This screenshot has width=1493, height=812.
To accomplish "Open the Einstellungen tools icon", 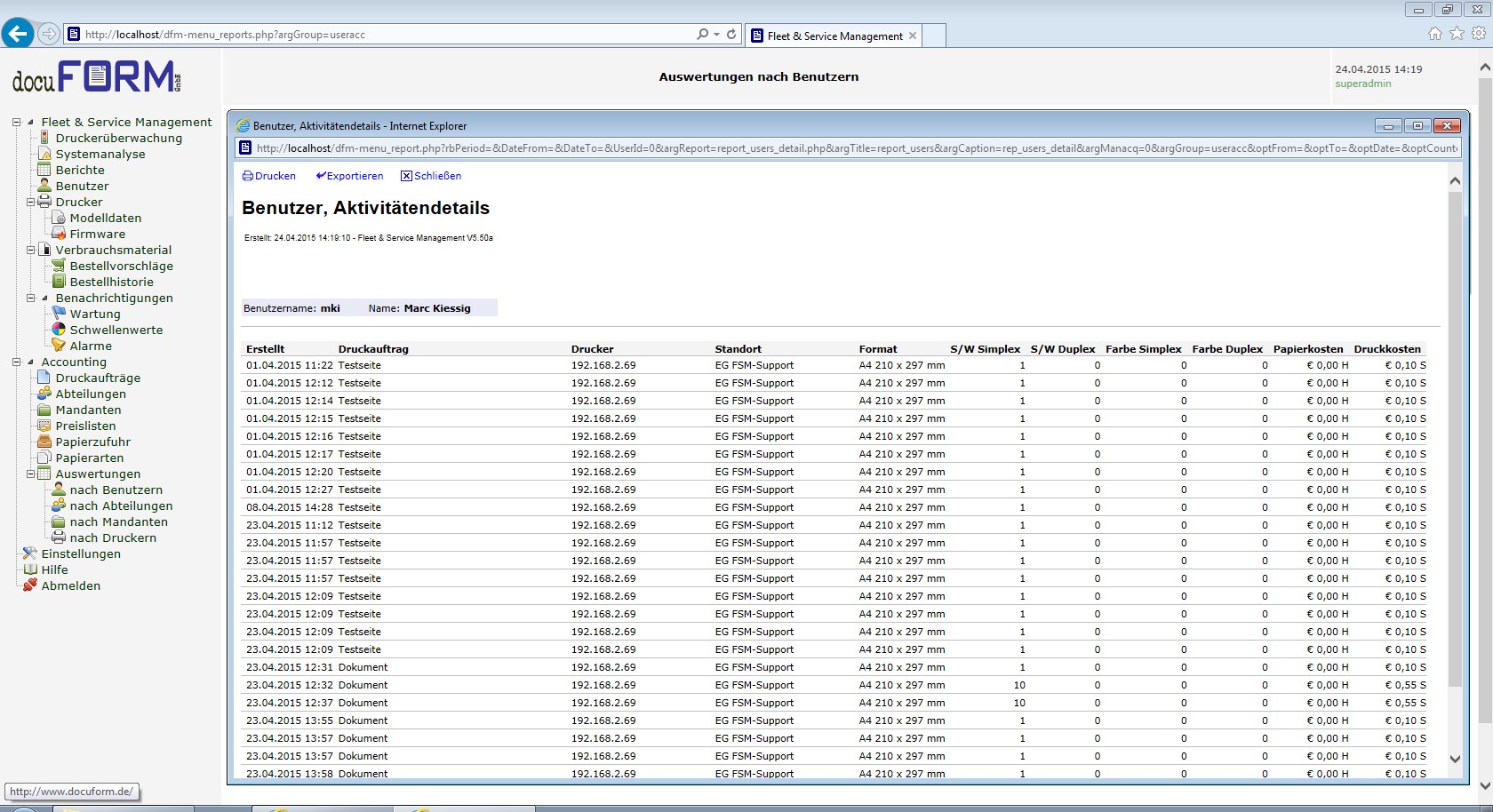I will click(x=30, y=554).
